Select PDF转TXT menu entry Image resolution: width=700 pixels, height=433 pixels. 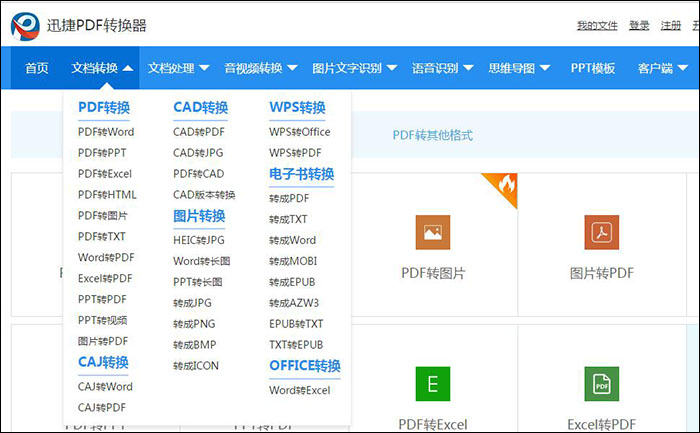[101, 237]
